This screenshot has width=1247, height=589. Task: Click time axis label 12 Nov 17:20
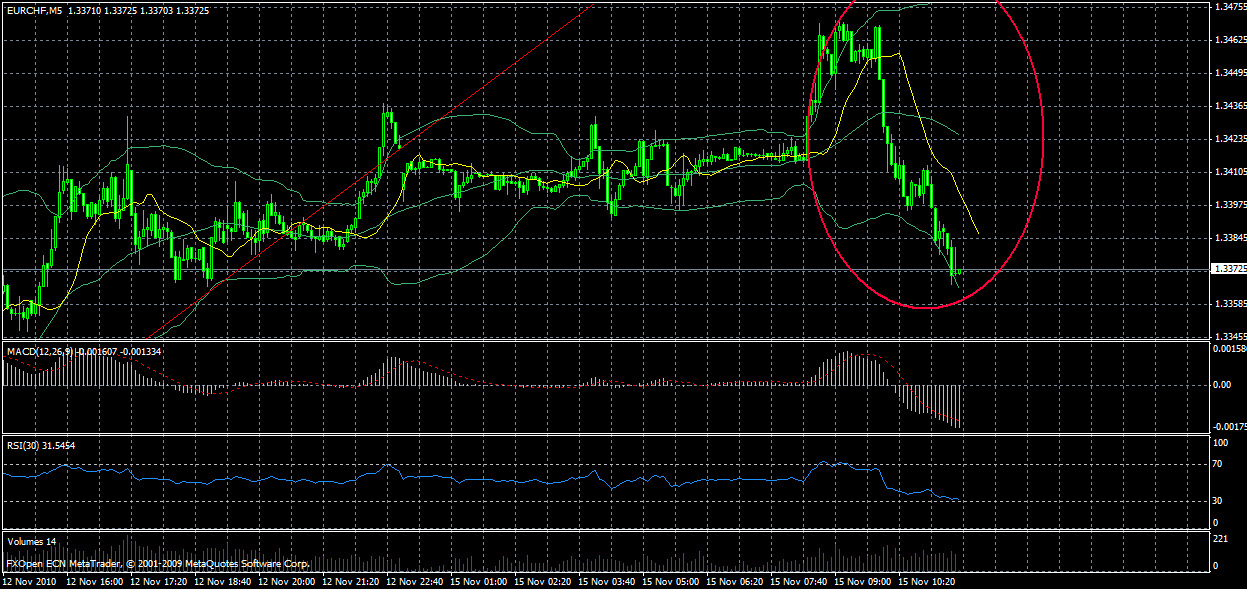point(160,580)
